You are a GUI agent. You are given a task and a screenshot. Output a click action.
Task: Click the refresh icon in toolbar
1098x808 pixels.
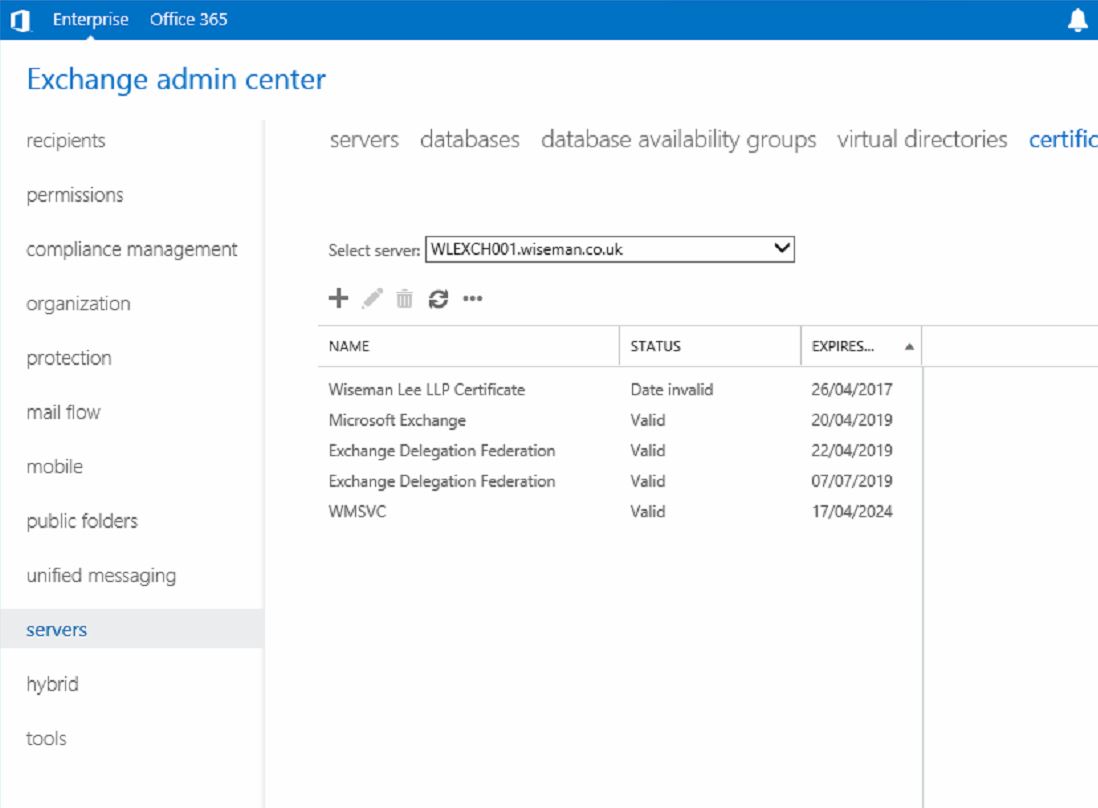[x=438, y=298]
